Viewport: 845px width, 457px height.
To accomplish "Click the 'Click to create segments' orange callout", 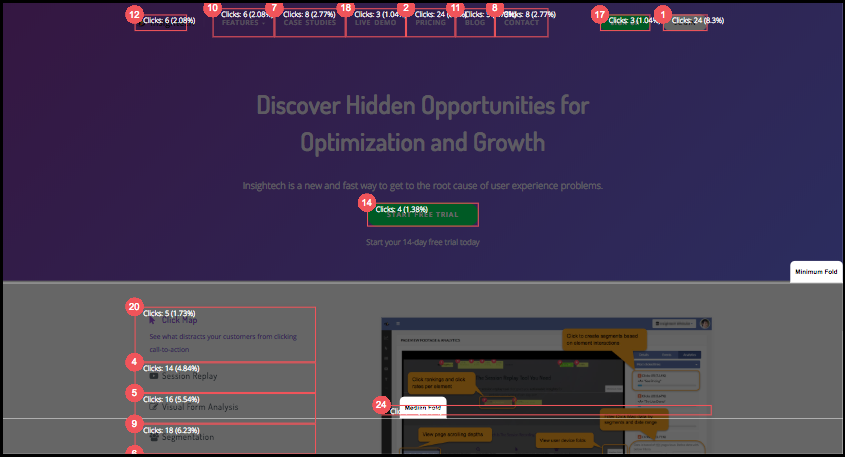I will [604, 340].
